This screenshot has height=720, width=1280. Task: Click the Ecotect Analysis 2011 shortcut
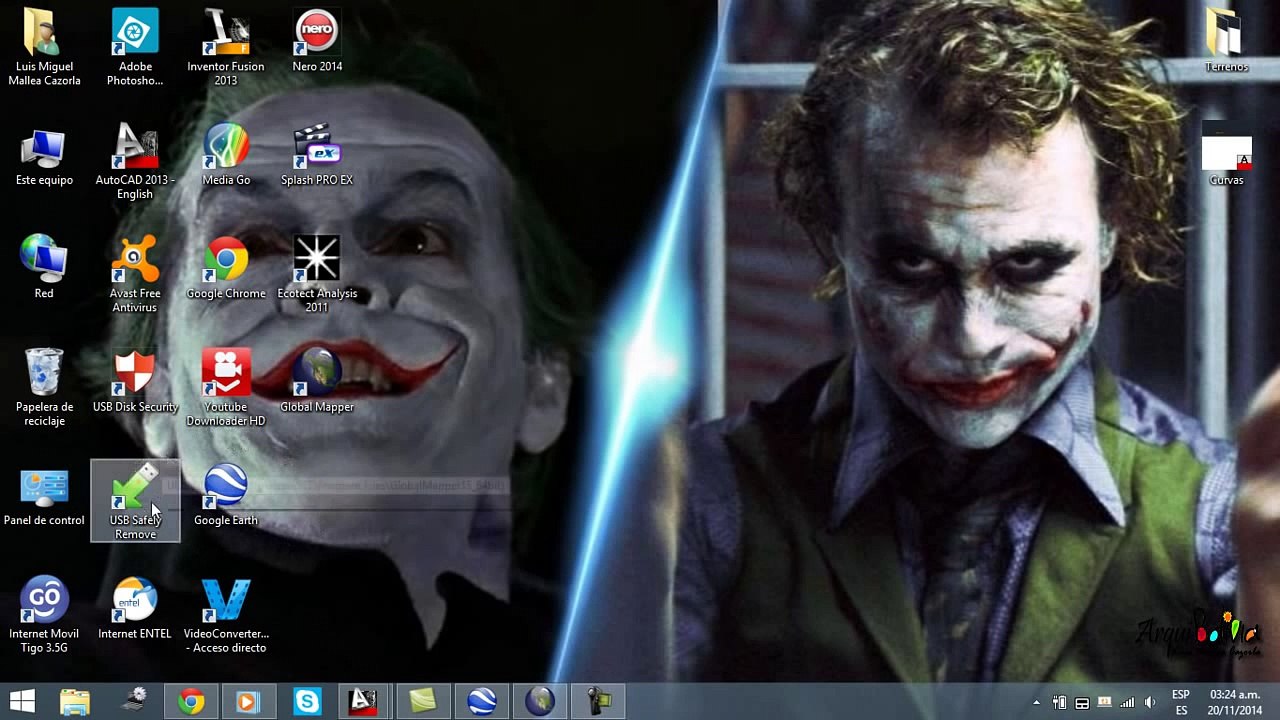tap(317, 274)
